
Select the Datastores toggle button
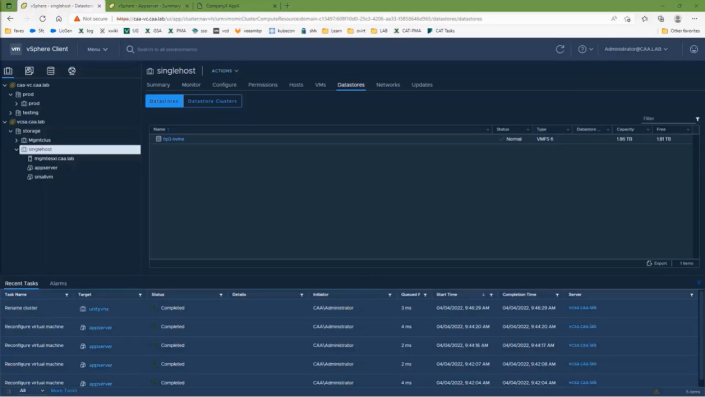[164, 101]
